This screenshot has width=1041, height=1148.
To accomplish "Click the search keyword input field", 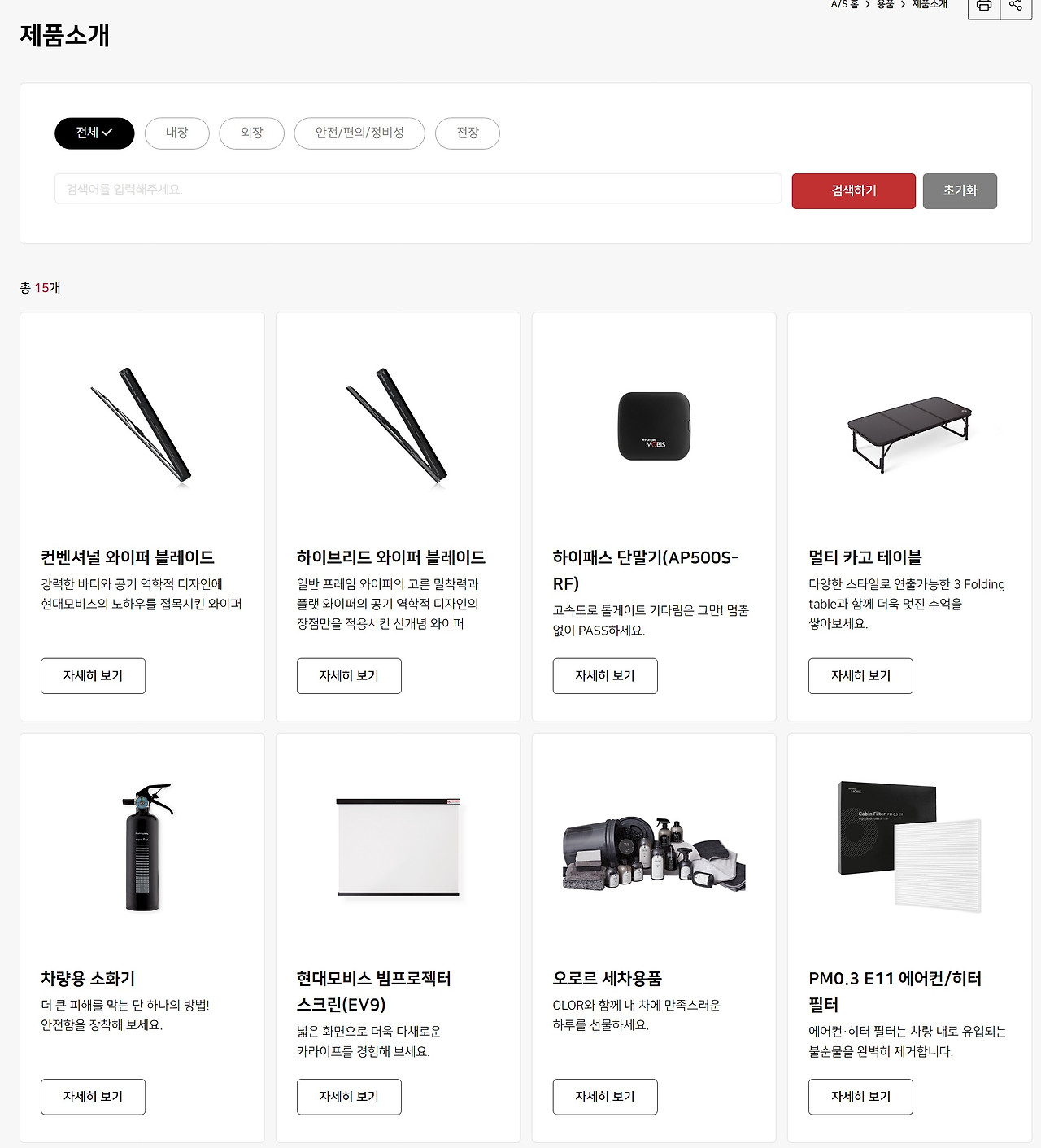I will (x=418, y=189).
